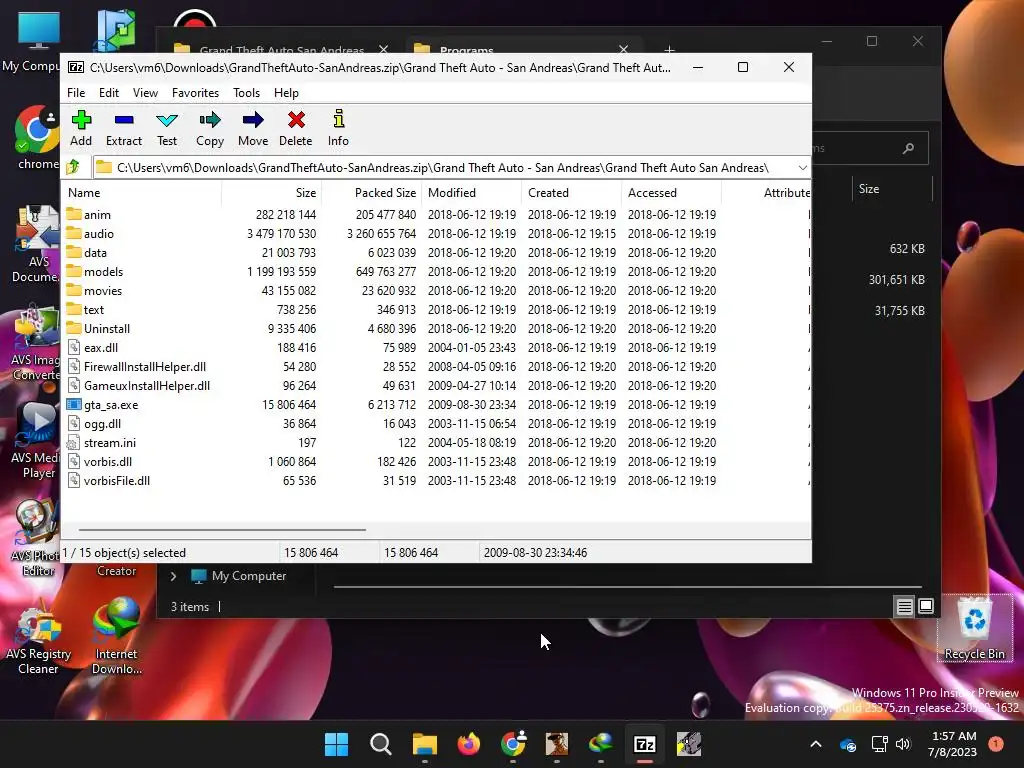1024x768 pixels.
Task: Click the volume tray icon
Action: click(x=903, y=744)
